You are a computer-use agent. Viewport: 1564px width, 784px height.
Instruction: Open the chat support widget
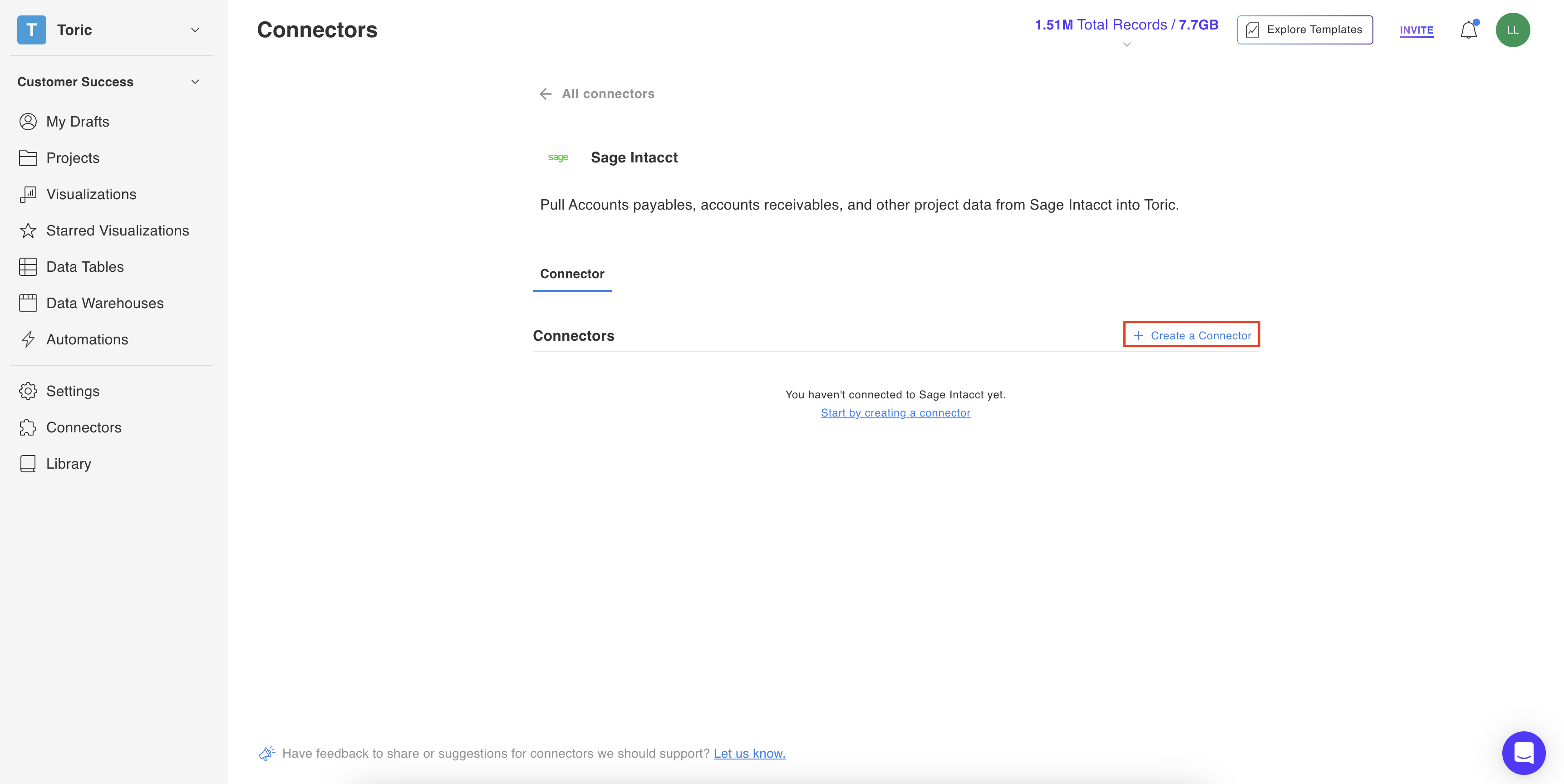click(x=1523, y=753)
